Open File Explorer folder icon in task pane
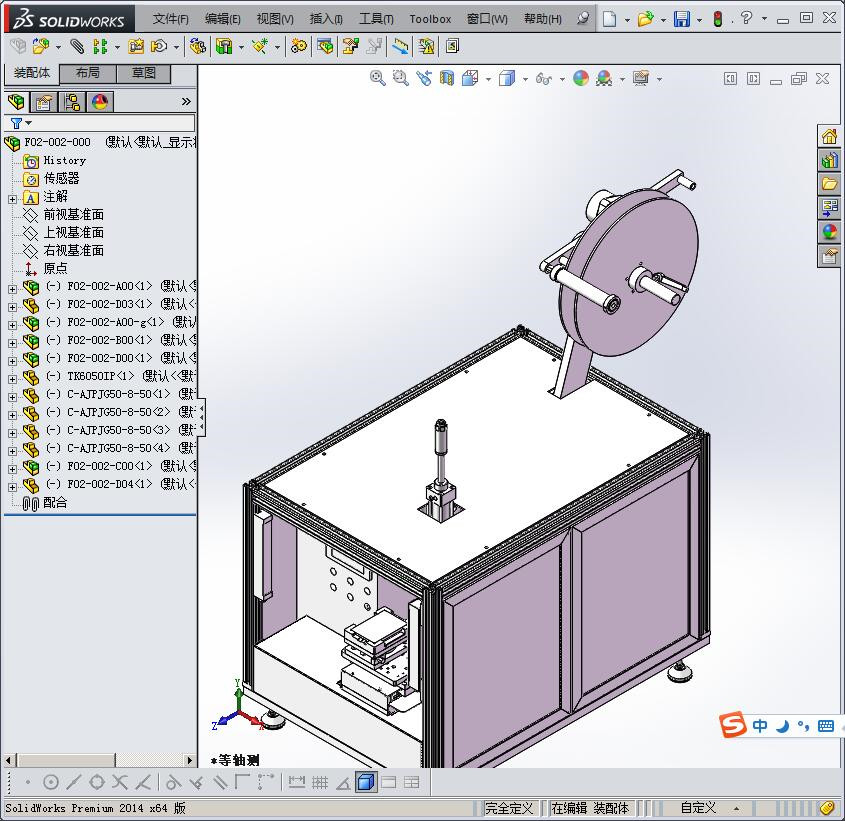 click(829, 184)
